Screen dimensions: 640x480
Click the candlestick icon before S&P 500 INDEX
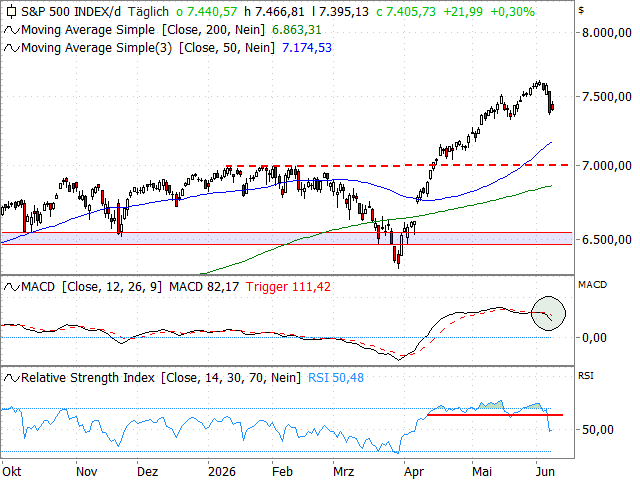(x=11, y=11)
